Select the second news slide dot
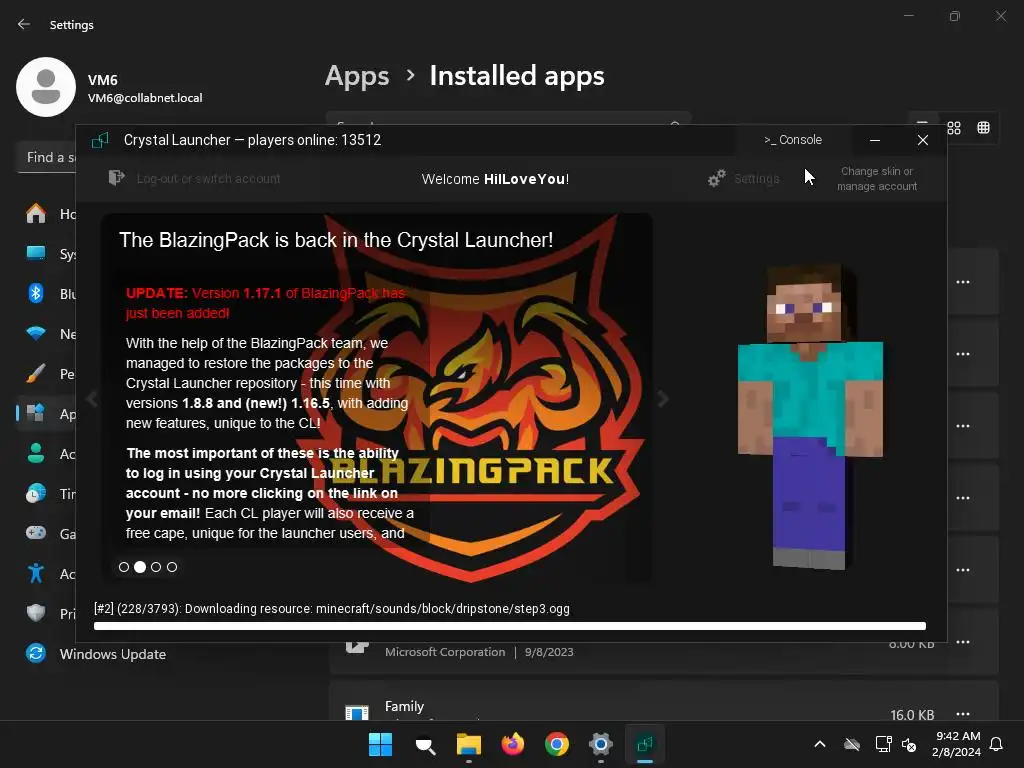This screenshot has width=1024, height=768. click(140, 567)
